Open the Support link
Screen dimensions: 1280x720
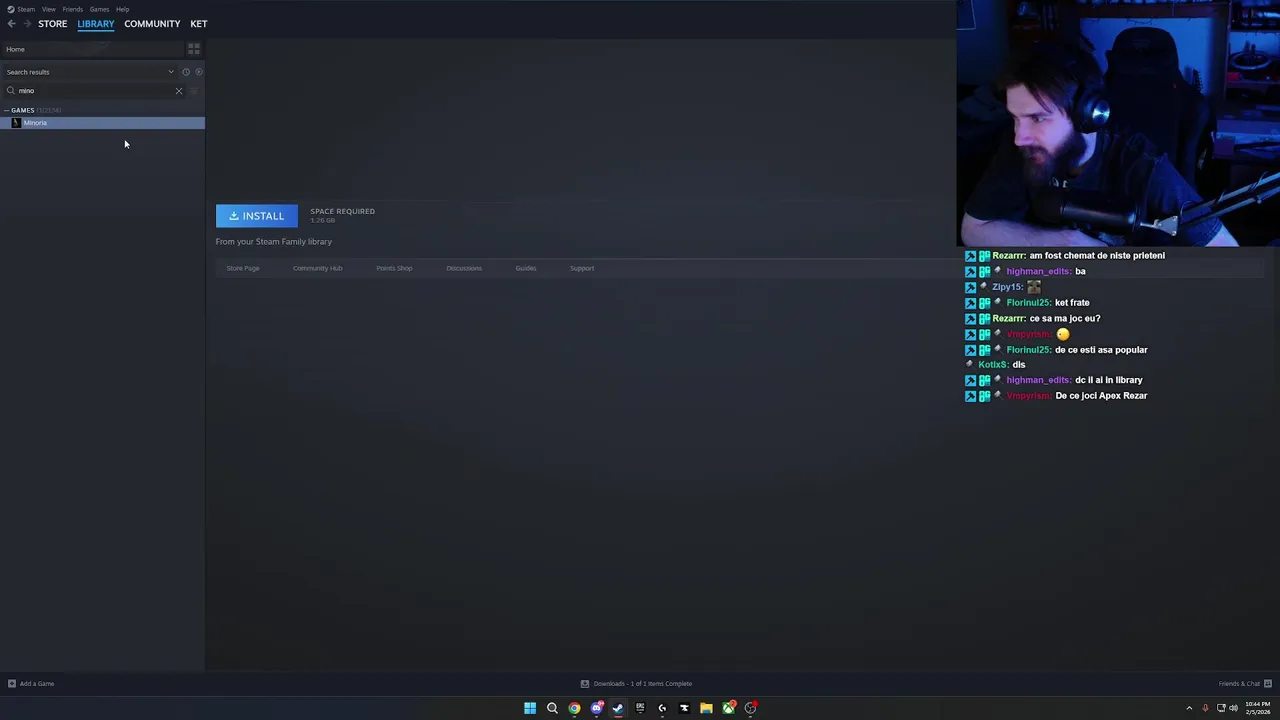582,268
